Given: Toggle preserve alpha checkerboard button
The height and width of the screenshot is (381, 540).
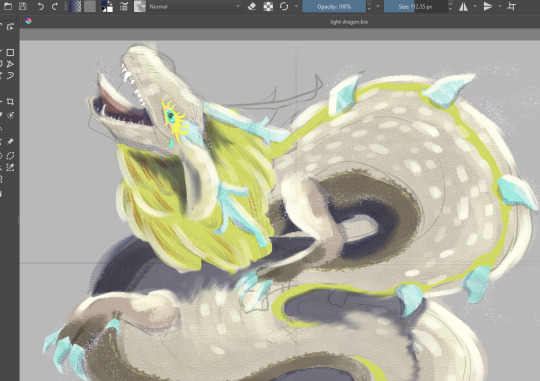Looking at the screenshot, I should (268, 6).
